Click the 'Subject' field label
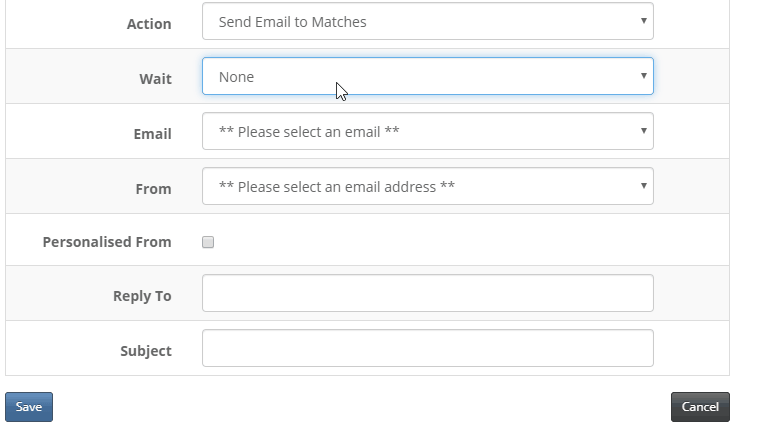This screenshot has width=760, height=432. (x=146, y=351)
